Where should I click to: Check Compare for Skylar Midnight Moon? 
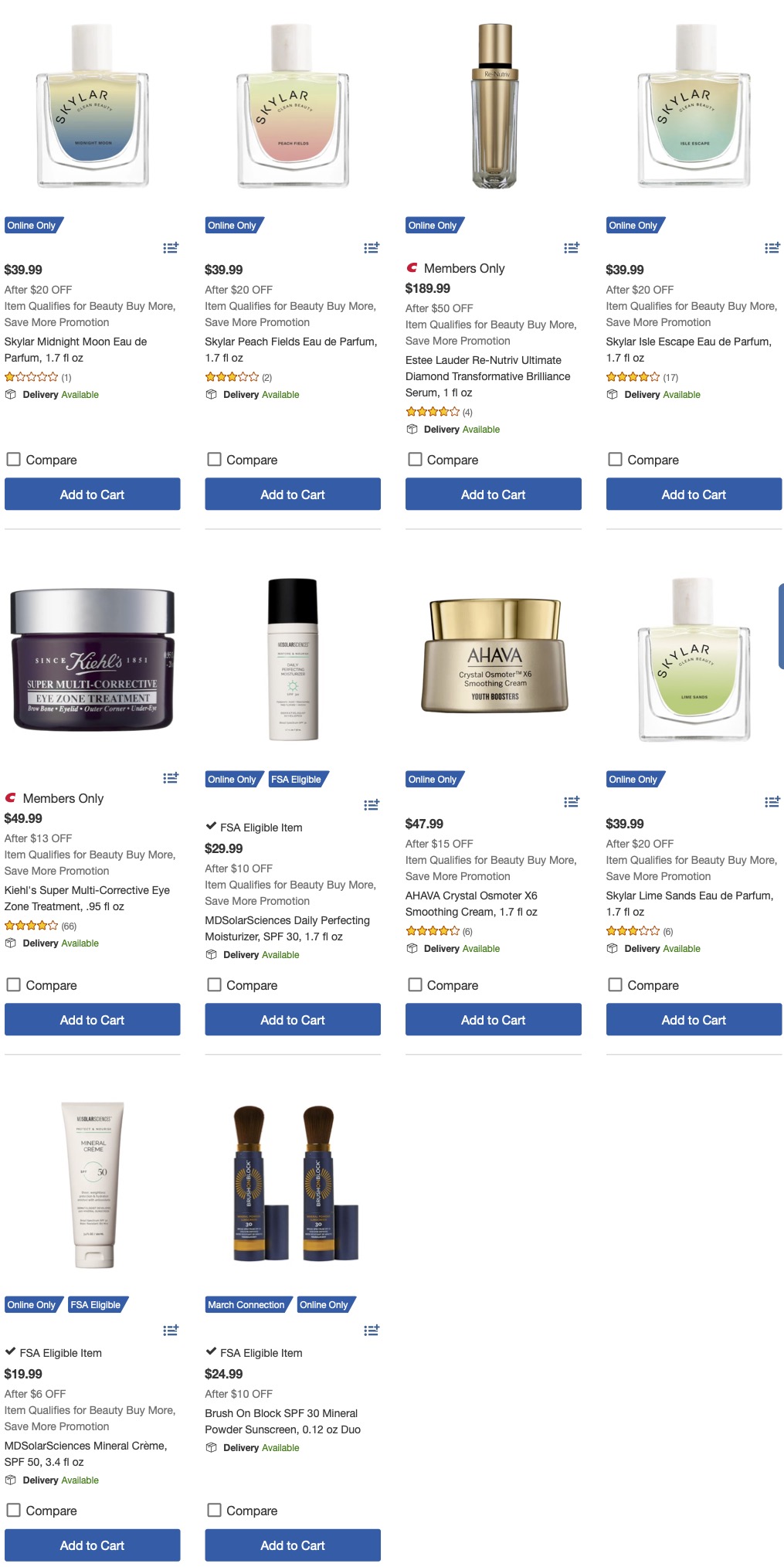[x=14, y=459]
